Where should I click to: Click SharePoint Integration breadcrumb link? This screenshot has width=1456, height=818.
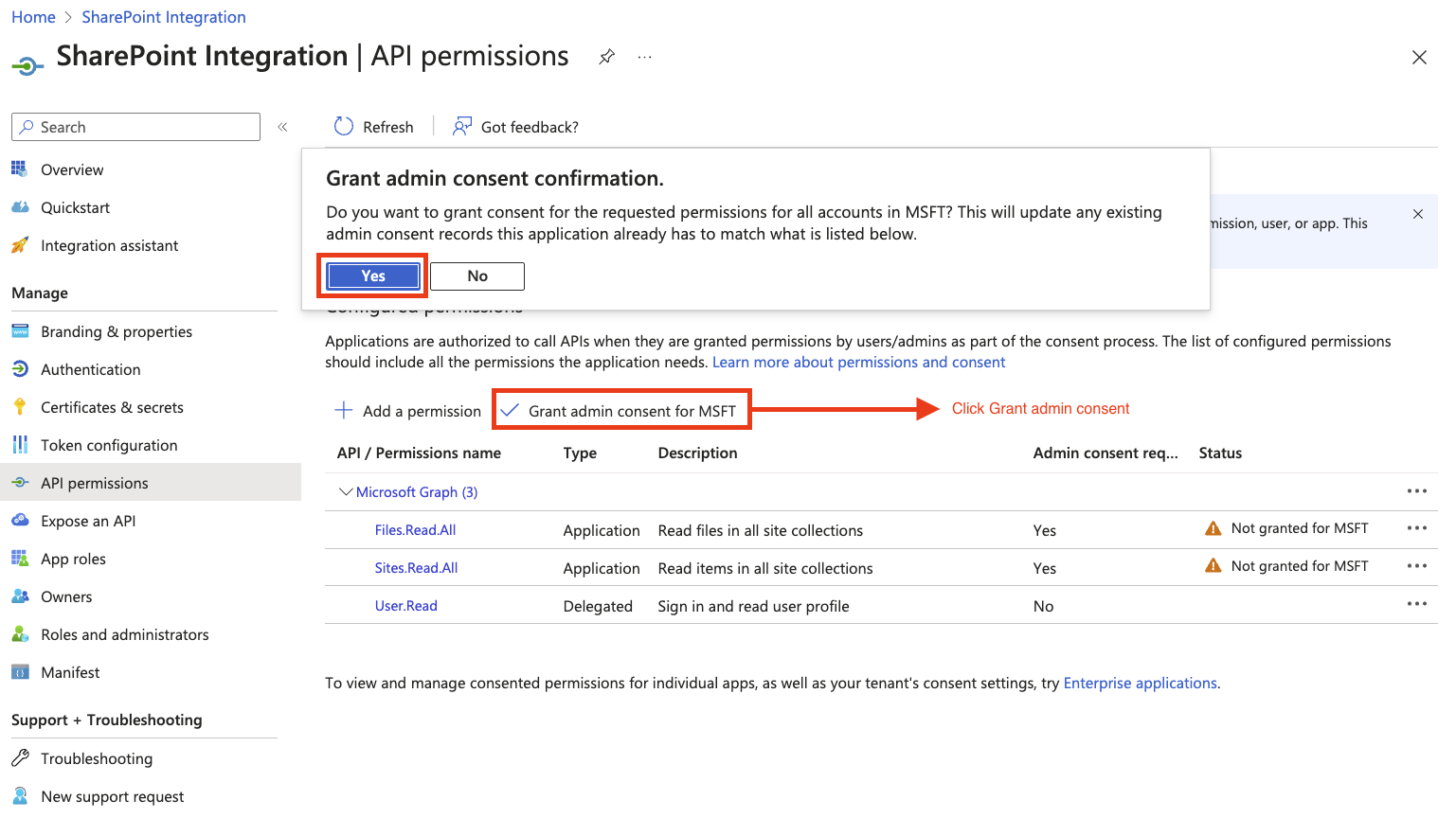click(164, 17)
